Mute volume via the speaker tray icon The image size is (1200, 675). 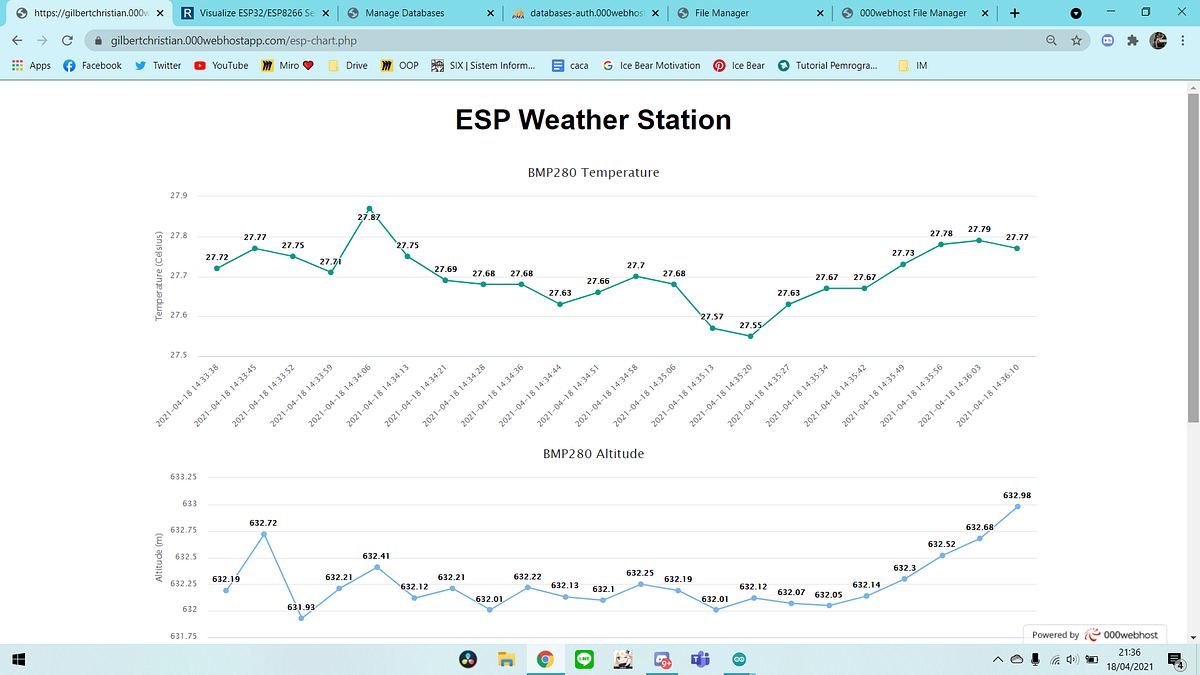(x=1069, y=659)
